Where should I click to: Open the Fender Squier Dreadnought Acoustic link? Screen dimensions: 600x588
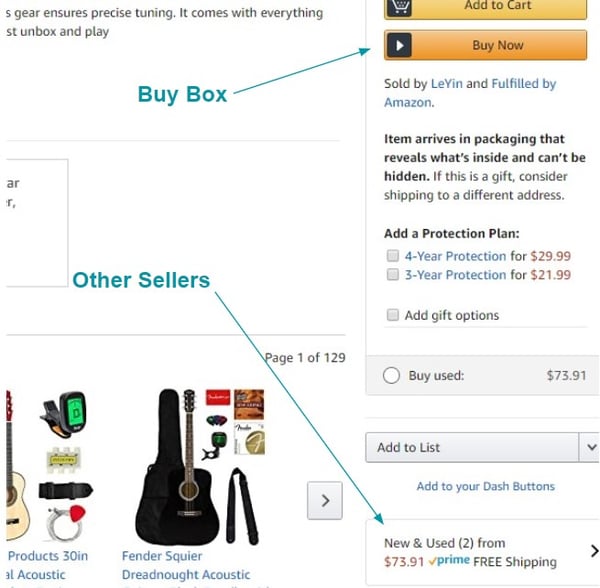point(186,565)
